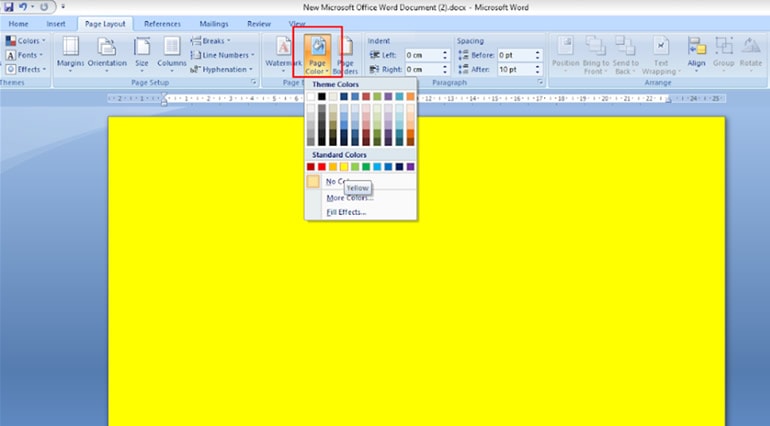Click the Undo arrow icon
The width and height of the screenshot is (770, 426).
click(23, 7)
